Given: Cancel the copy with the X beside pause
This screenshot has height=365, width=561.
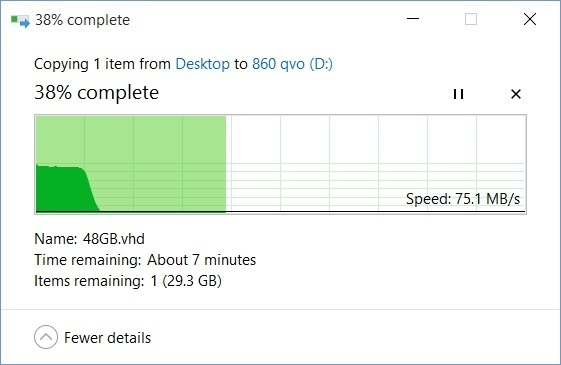Looking at the screenshot, I should [516, 94].
